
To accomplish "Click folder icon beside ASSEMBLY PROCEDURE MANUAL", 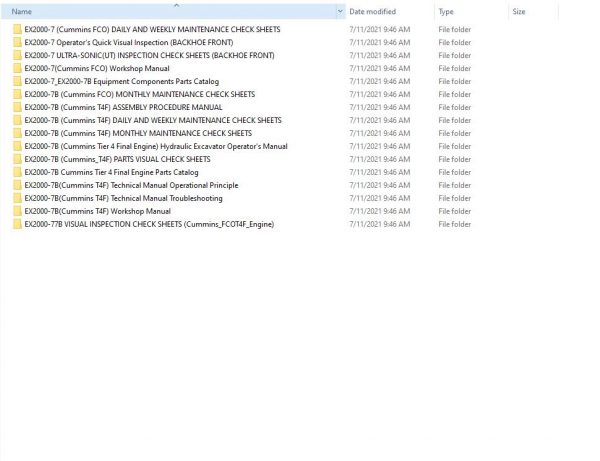I will pyautogui.click(x=17, y=108).
